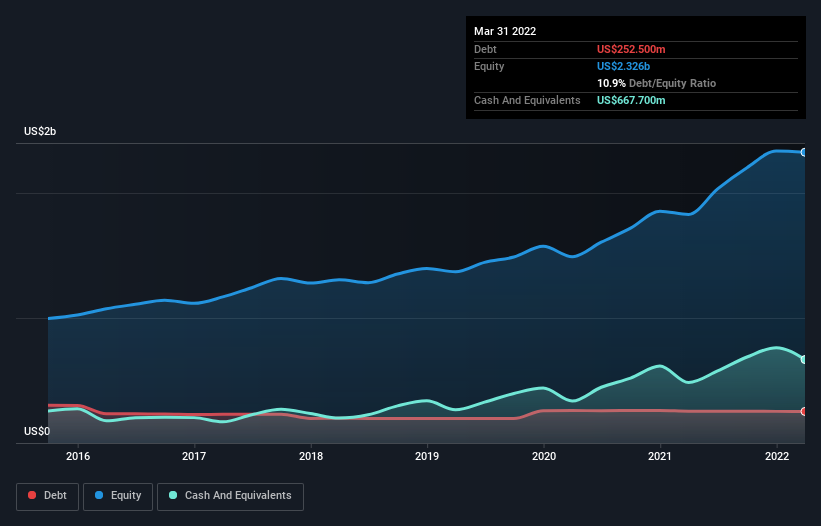Image resolution: width=821 pixels, height=526 pixels.
Task: Toggle the Debt legend item
Action: 46,495
